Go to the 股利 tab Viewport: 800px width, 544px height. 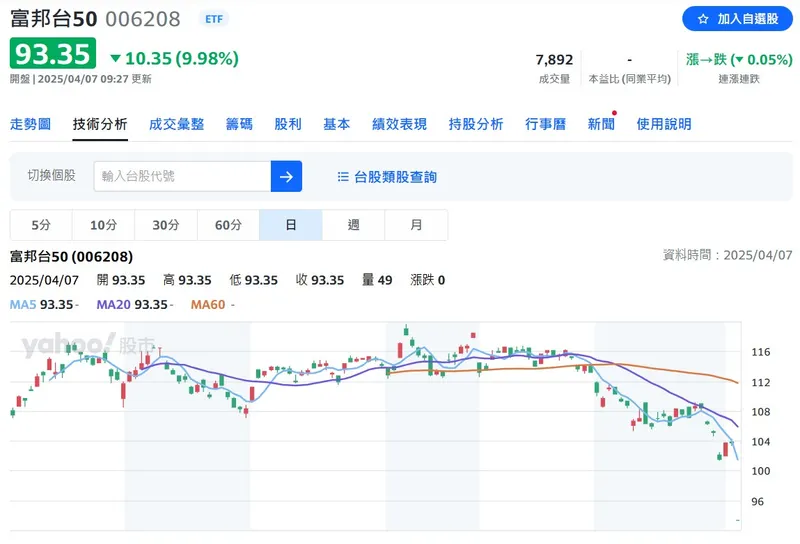tap(288, 124)
